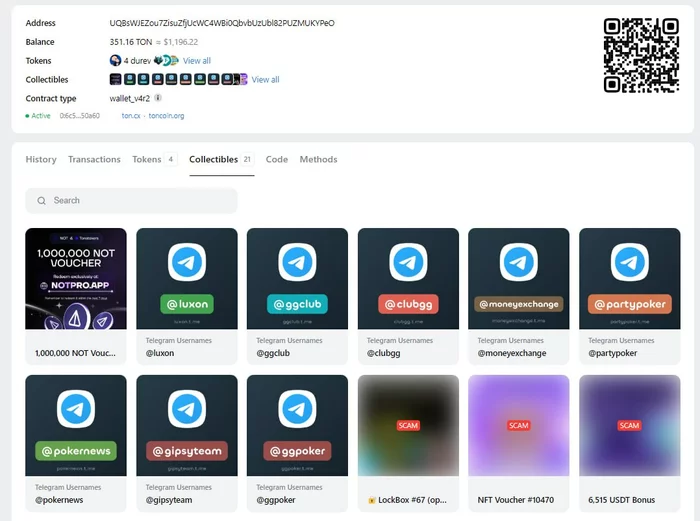Click the orange @partypoker badge

point(630,304)
